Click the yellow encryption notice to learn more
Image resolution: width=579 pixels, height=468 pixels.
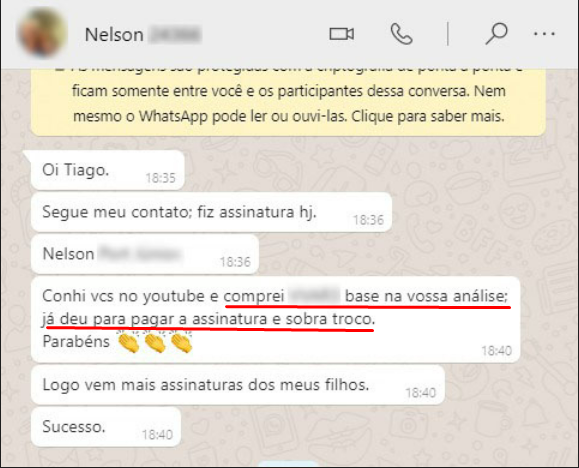click(288, 102)
